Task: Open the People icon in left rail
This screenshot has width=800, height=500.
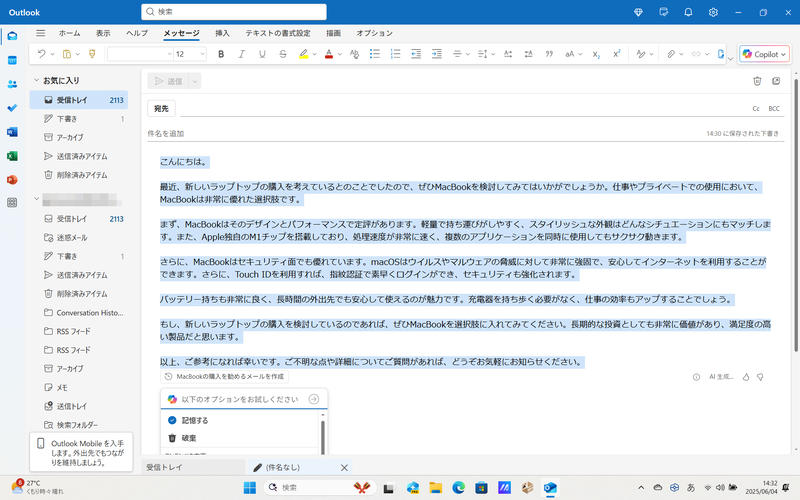Action: click(12, 84)
